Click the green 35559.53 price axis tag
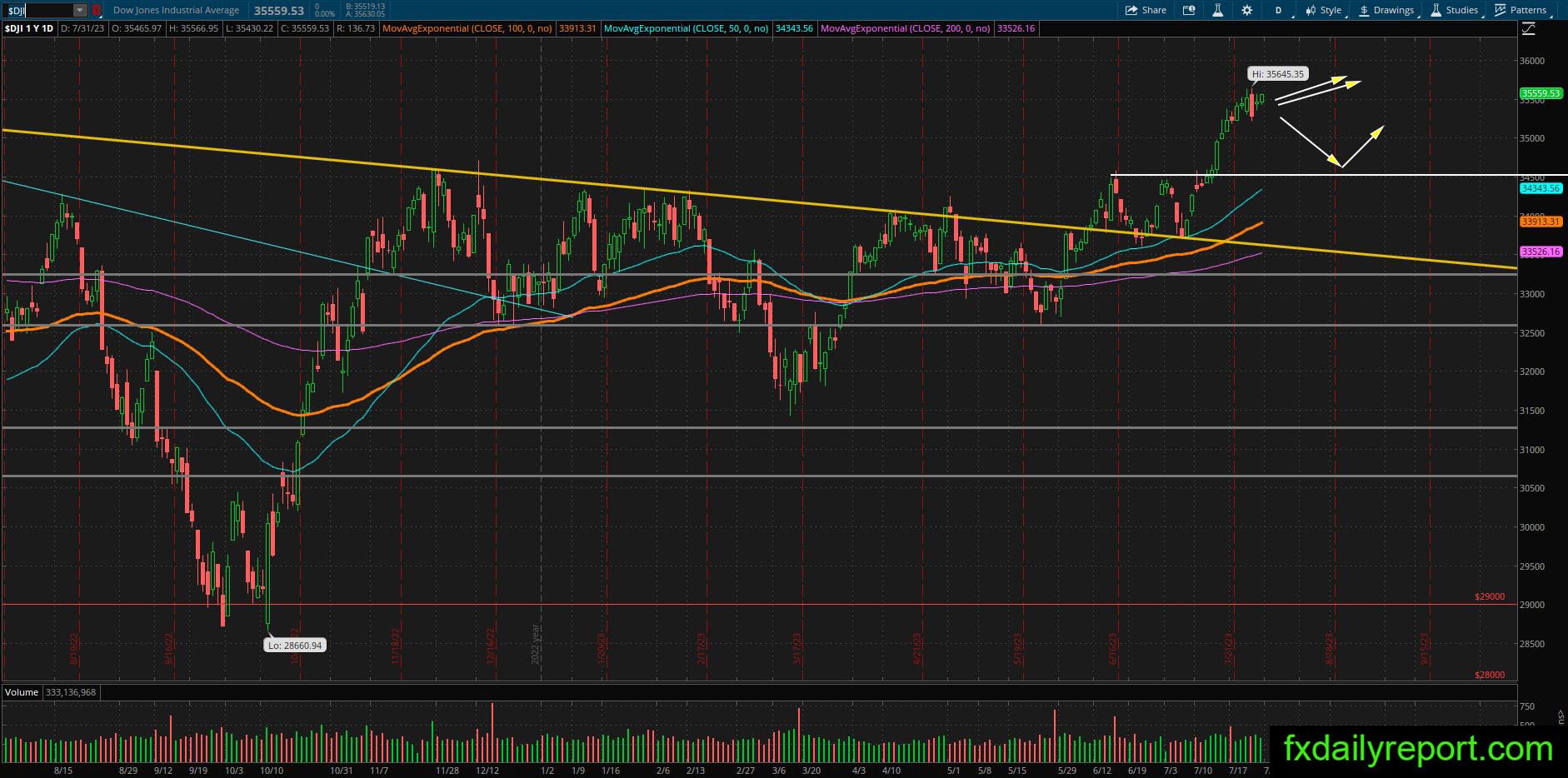This screenshot has width=1568, height=778. [1541, 93]
